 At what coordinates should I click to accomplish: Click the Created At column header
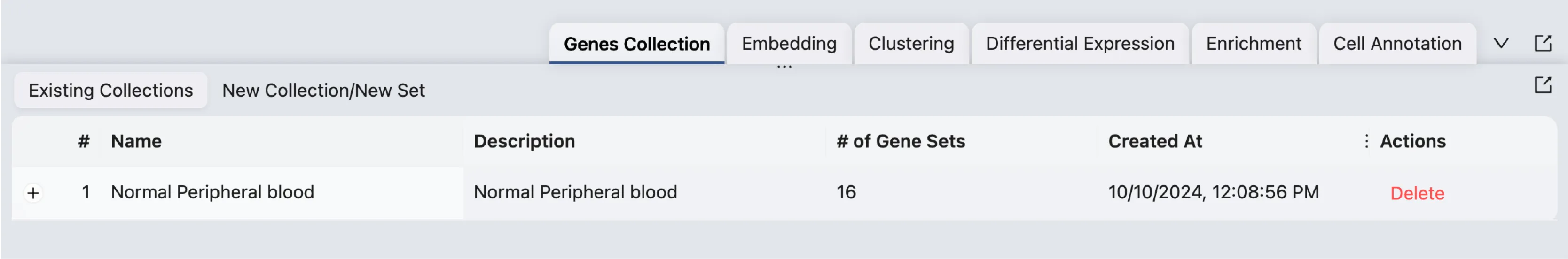(x=1155, y=141)
